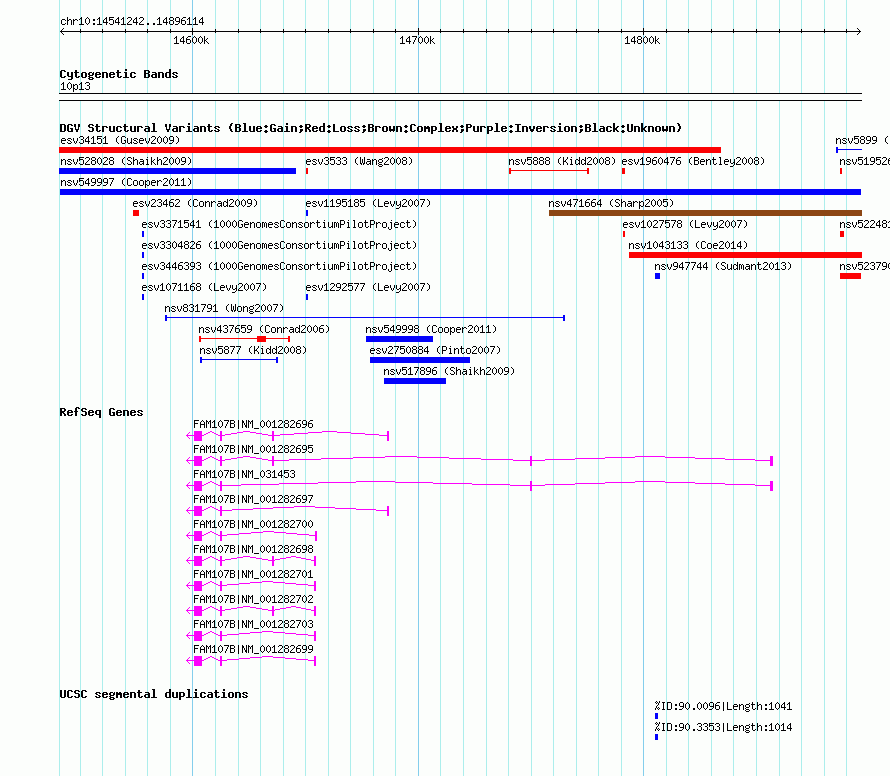Click esv3304826 (1000GenomesConsortiumPilotProject) label
Viewport: 890px width, 776px height.
pyautogui.click(x=279, y=245)
